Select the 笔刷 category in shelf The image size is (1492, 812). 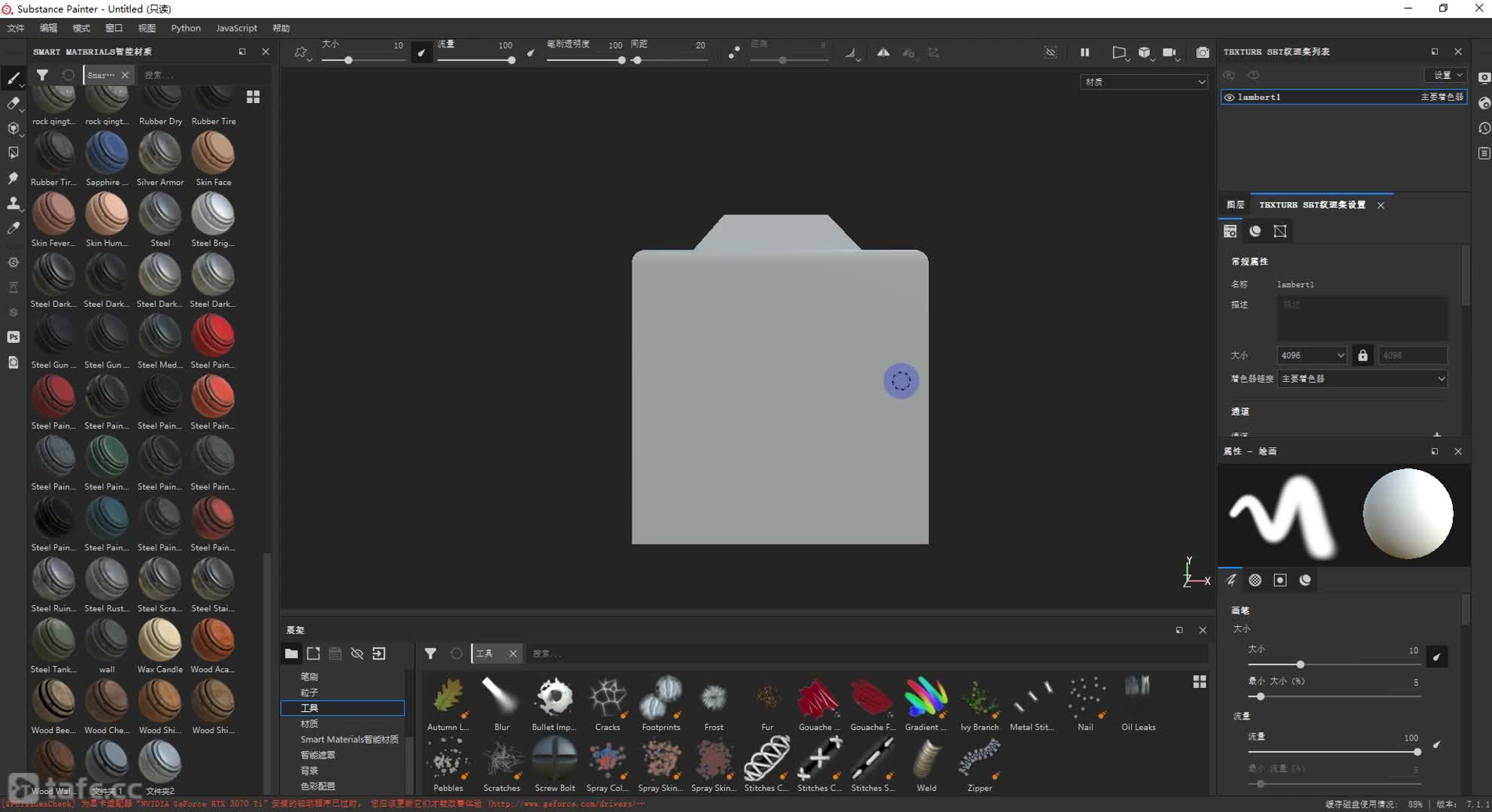pos(309,677)
